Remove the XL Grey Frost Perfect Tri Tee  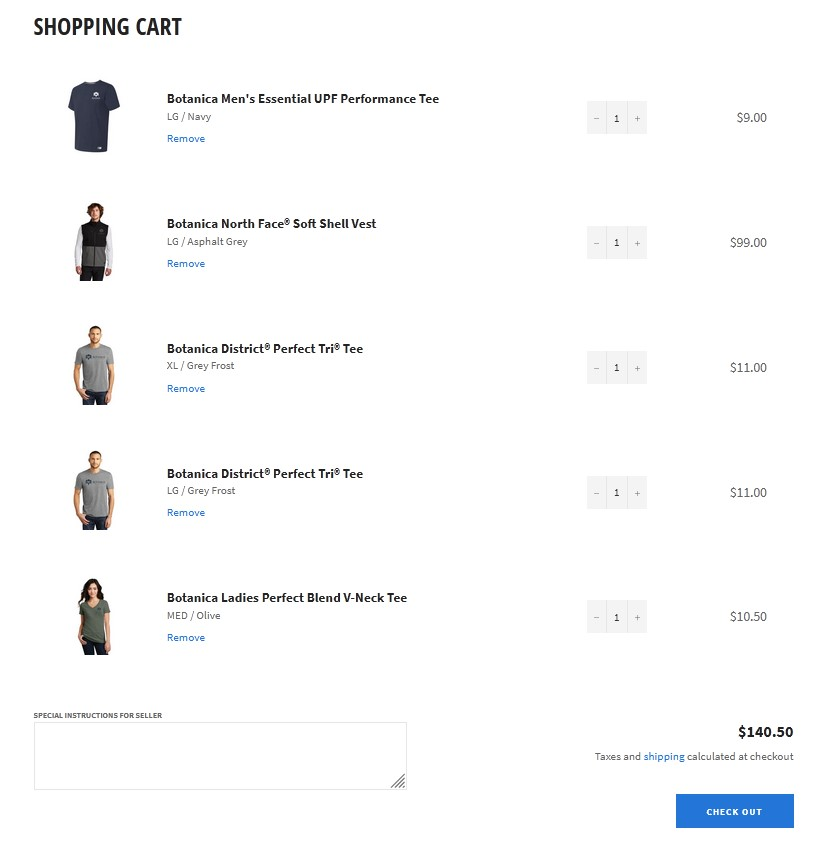[186, 389]
